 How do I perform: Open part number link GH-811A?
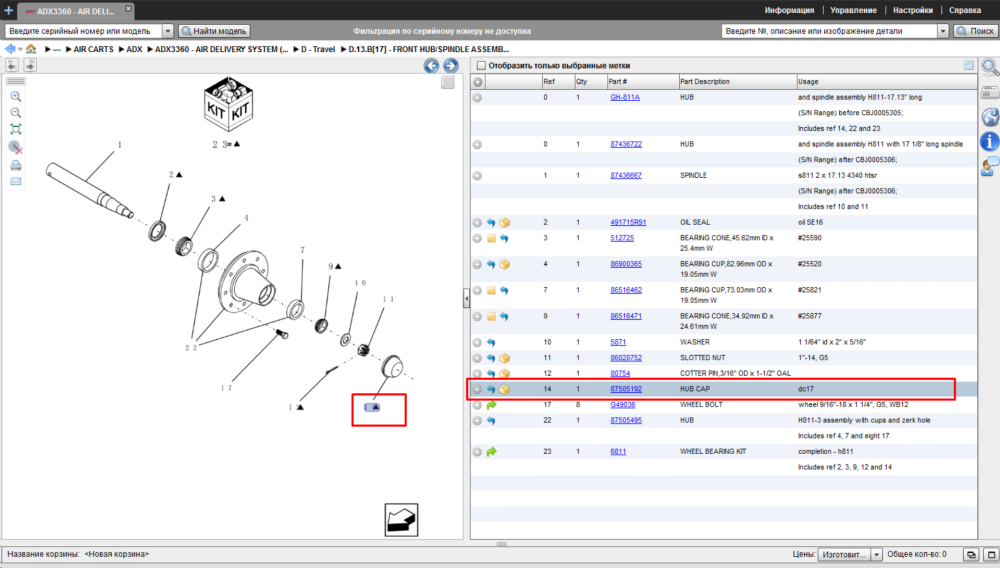click(625, 98)
